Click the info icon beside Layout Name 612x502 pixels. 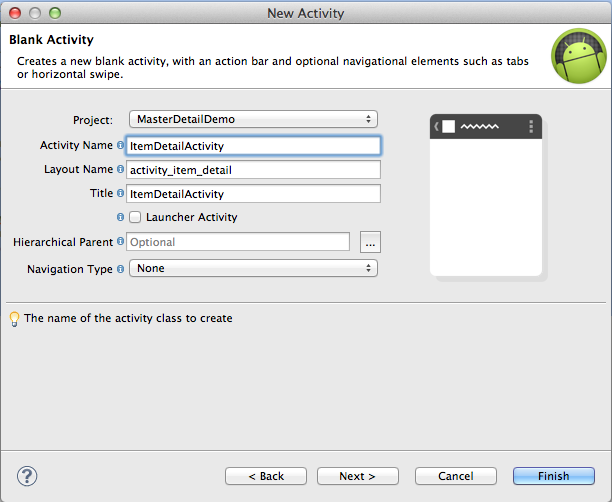[x=120, y=169]
